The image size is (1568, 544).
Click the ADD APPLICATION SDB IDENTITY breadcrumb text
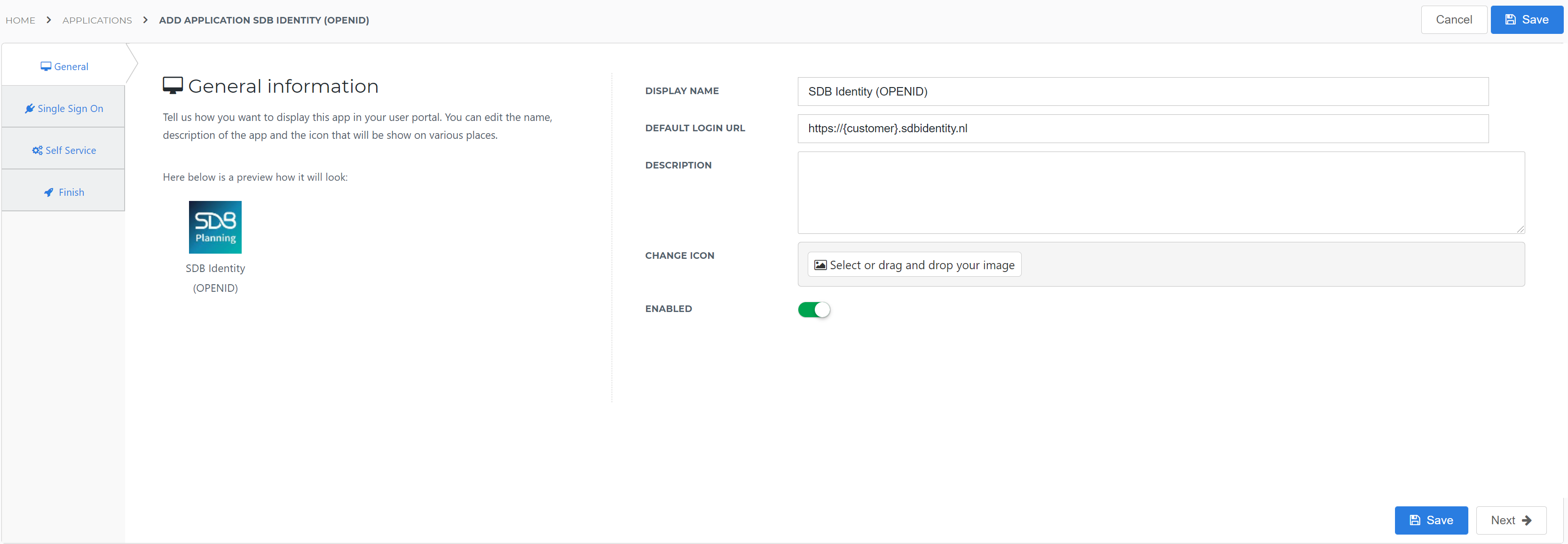pyautogui.click(x=264, y=20)
